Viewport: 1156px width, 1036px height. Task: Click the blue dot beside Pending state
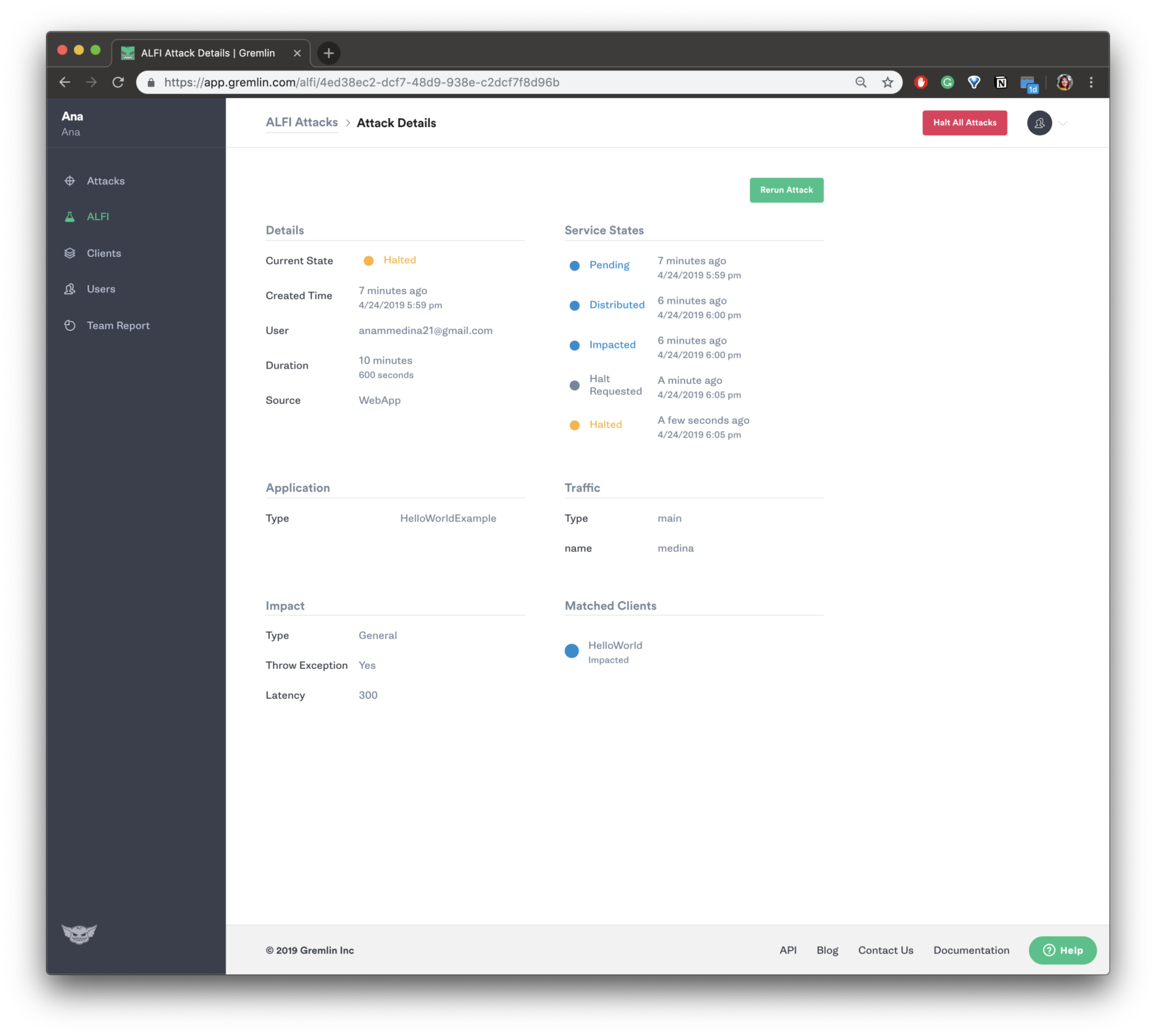[575, 265]
